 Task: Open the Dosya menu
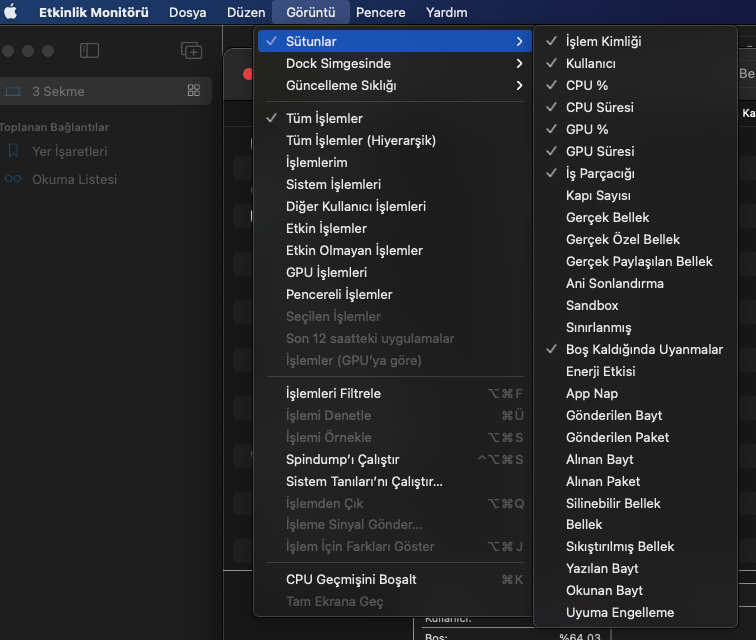click(188, 12)
